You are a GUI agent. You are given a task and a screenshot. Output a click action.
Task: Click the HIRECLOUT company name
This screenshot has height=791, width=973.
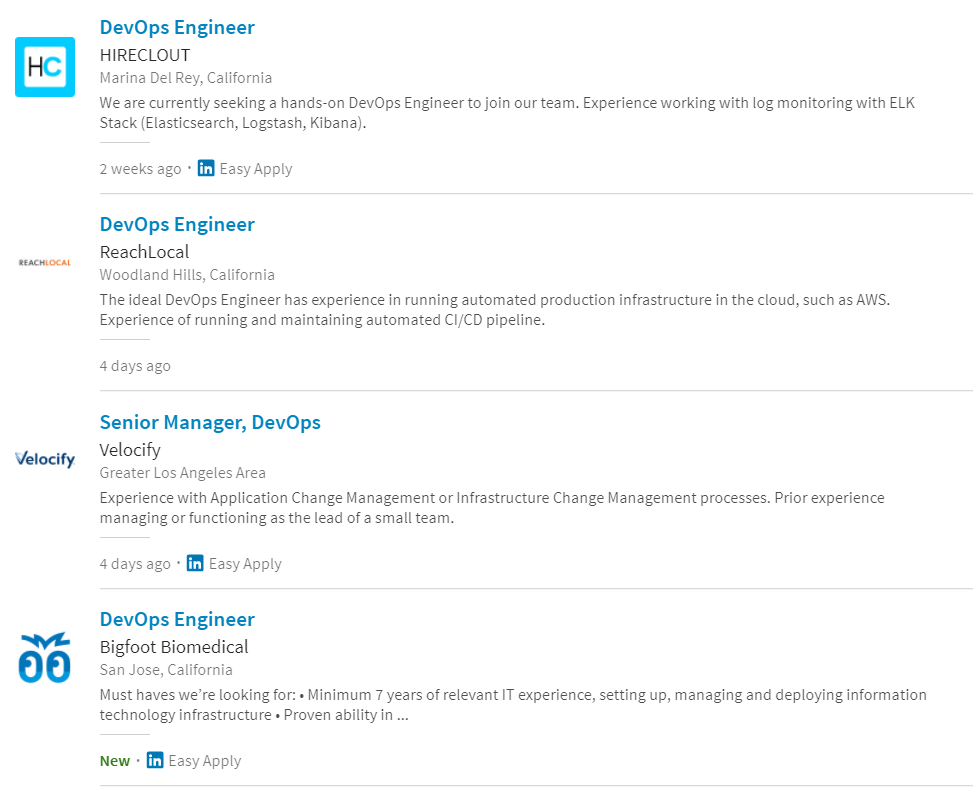point(145,55)
